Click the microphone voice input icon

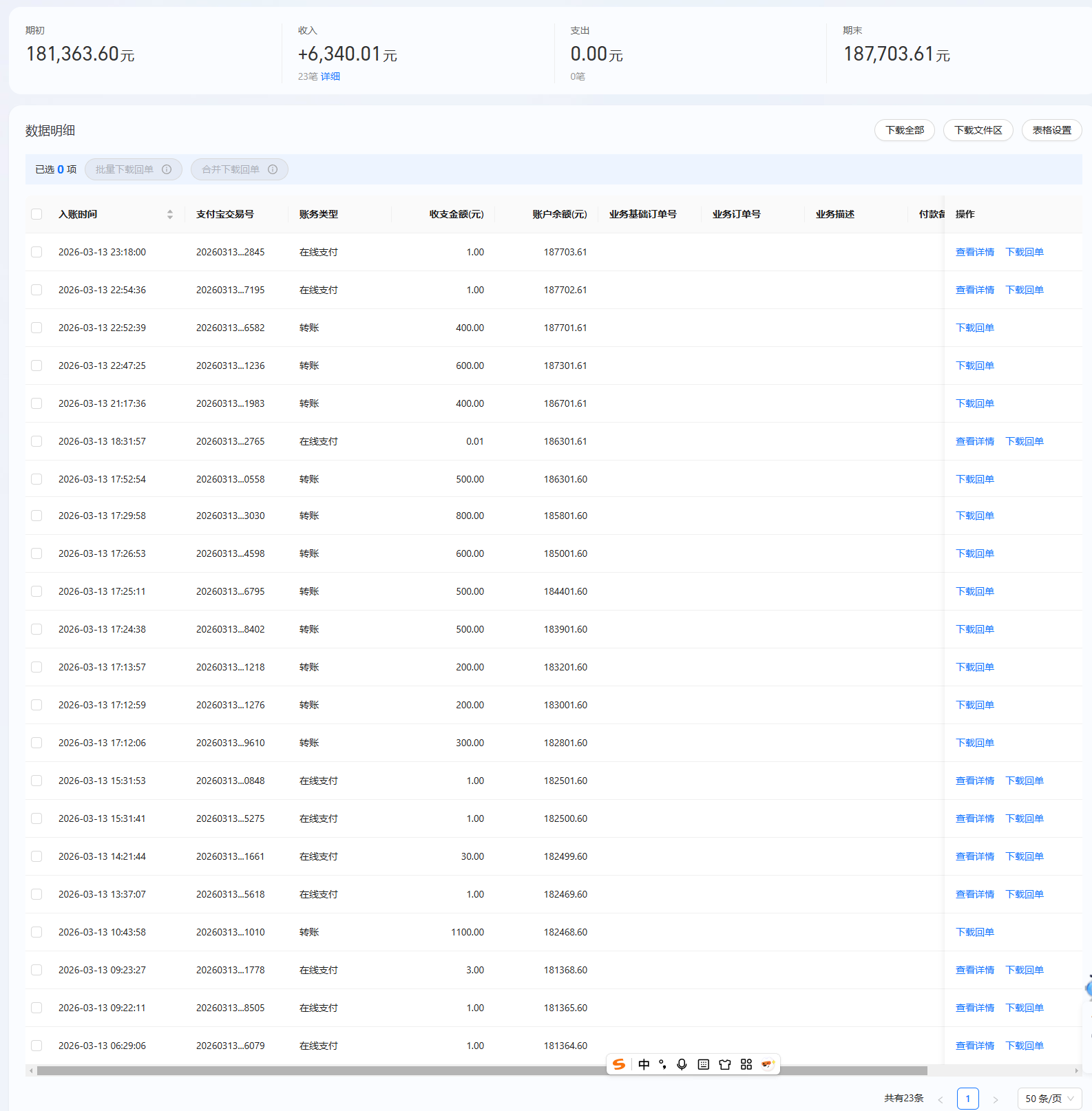point(682,1064)
